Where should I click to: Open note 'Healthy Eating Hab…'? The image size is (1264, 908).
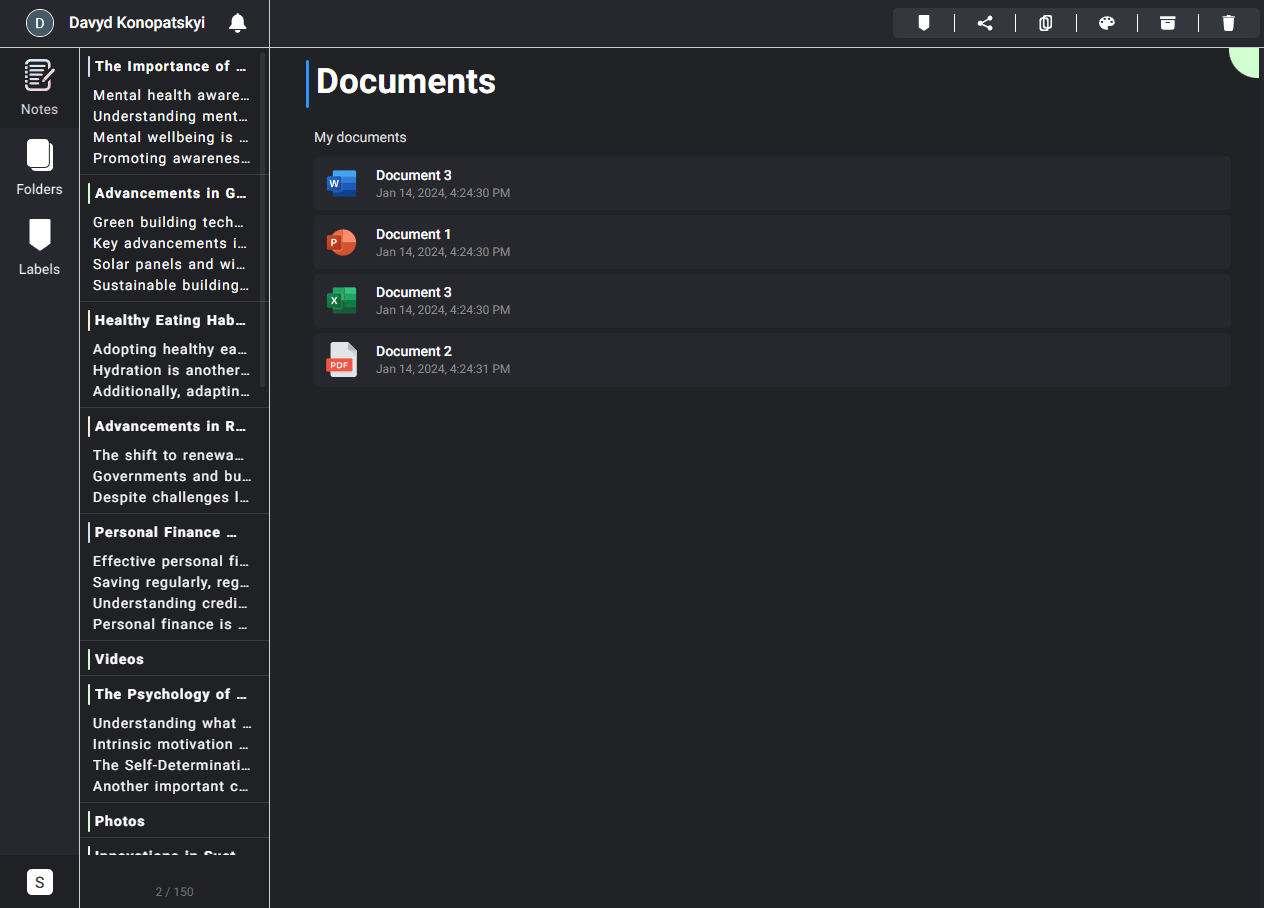click(x=170, y=320)
